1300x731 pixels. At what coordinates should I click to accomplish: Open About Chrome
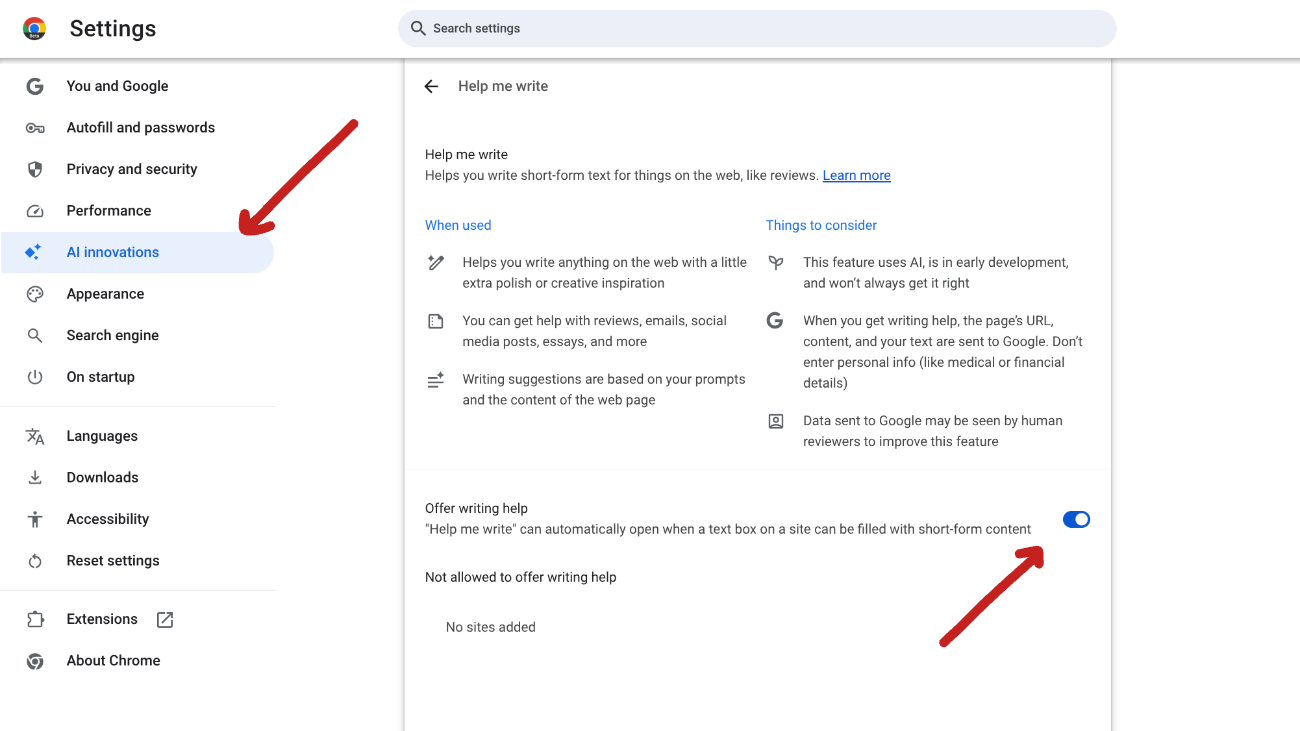click(113, 660)
